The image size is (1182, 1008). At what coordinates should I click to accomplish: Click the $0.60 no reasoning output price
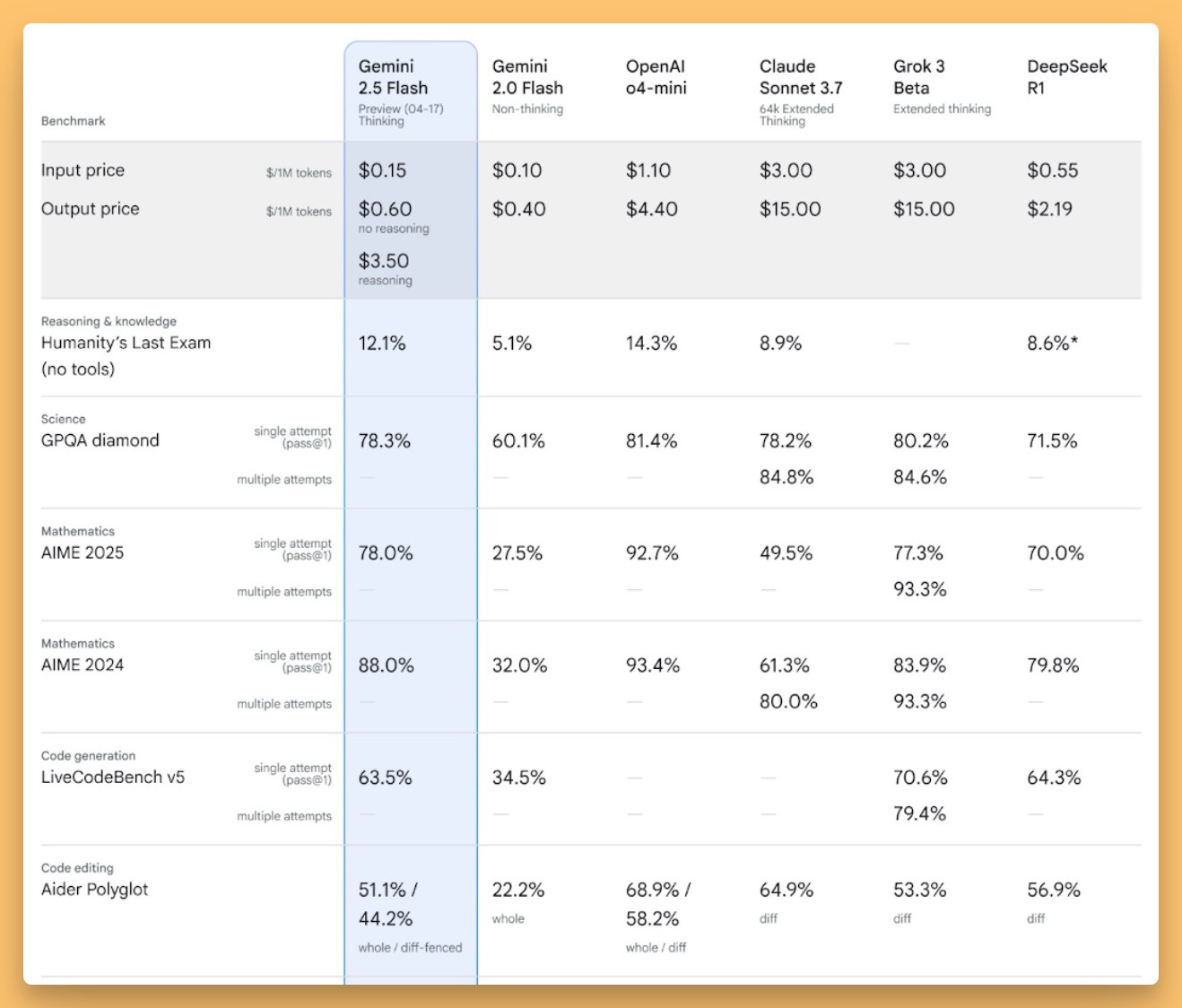(385, 209)
